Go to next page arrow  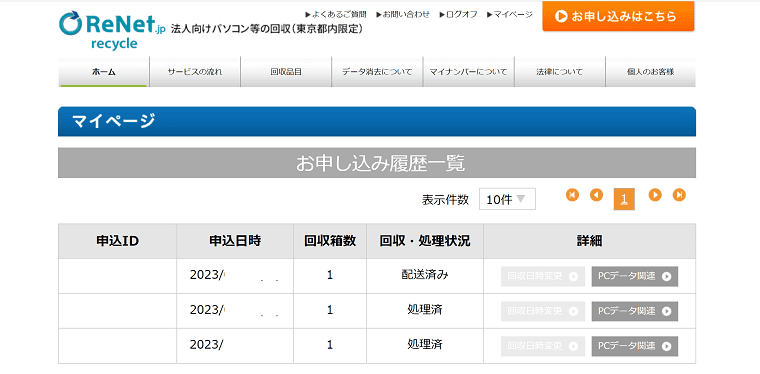click(x=655, y=195)
